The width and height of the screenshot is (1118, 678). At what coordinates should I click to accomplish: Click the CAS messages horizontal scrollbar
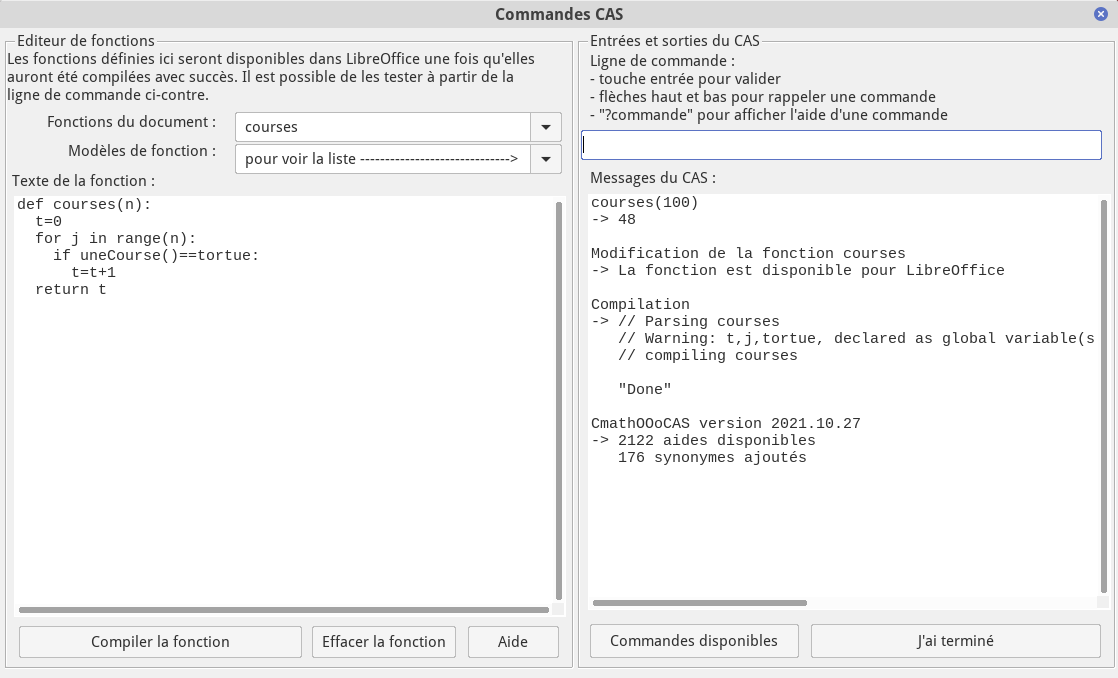click(x=700, y=603)
